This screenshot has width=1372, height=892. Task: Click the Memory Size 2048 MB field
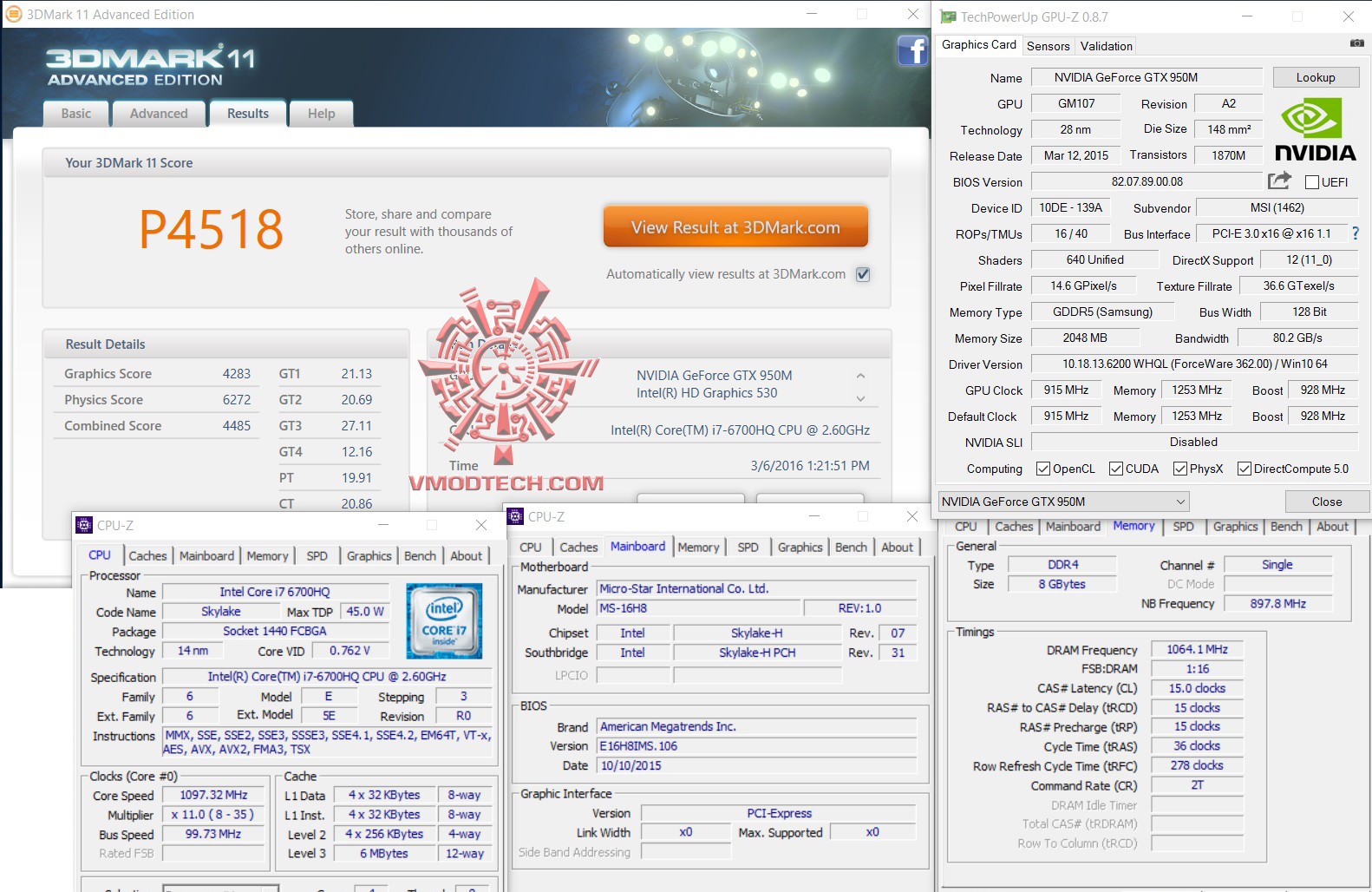point(1085,338)
